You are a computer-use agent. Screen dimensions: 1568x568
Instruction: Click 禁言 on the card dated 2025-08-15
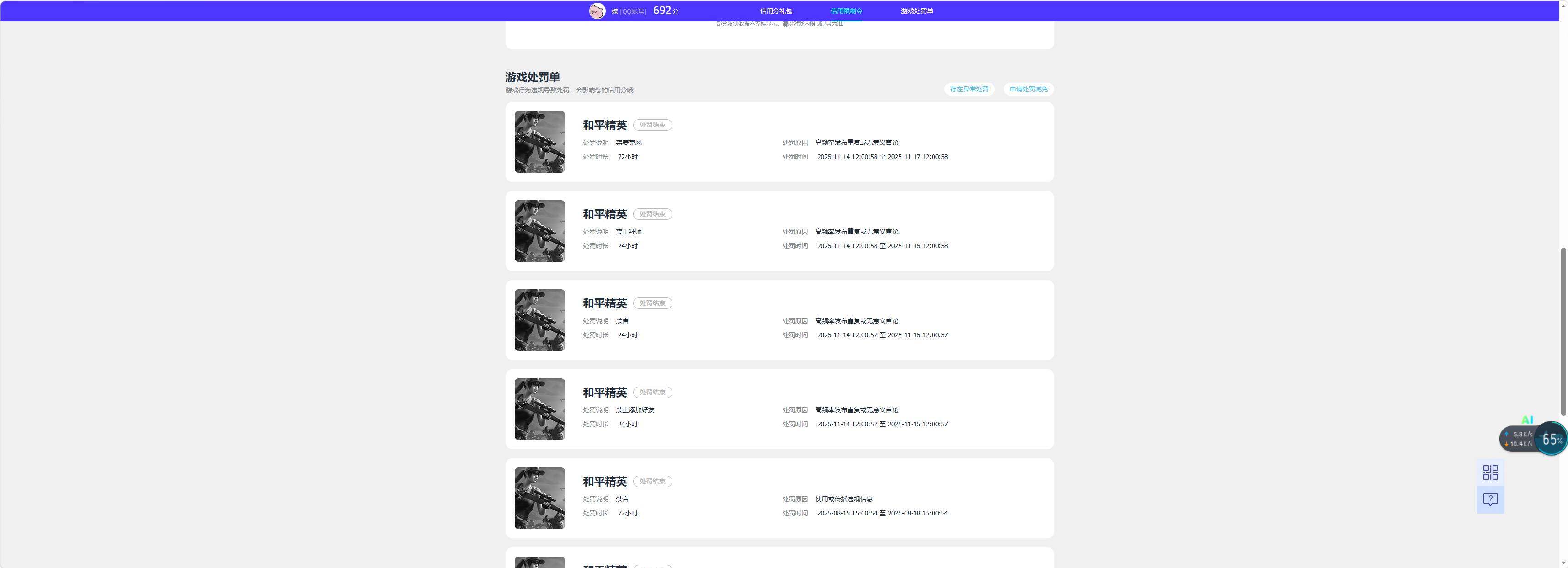622,499
